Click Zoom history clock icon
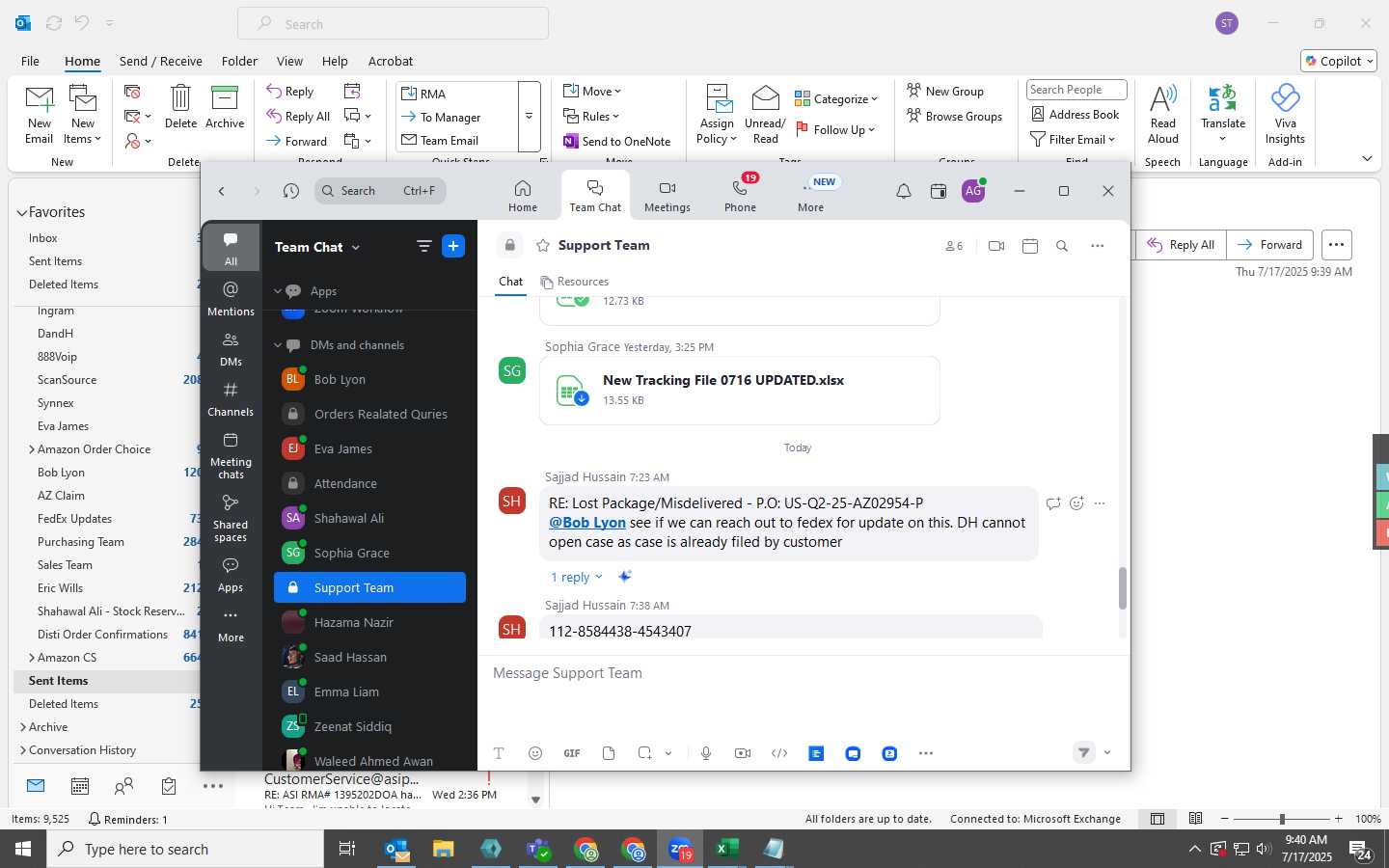1389x868 pixels. click(291, 191)
